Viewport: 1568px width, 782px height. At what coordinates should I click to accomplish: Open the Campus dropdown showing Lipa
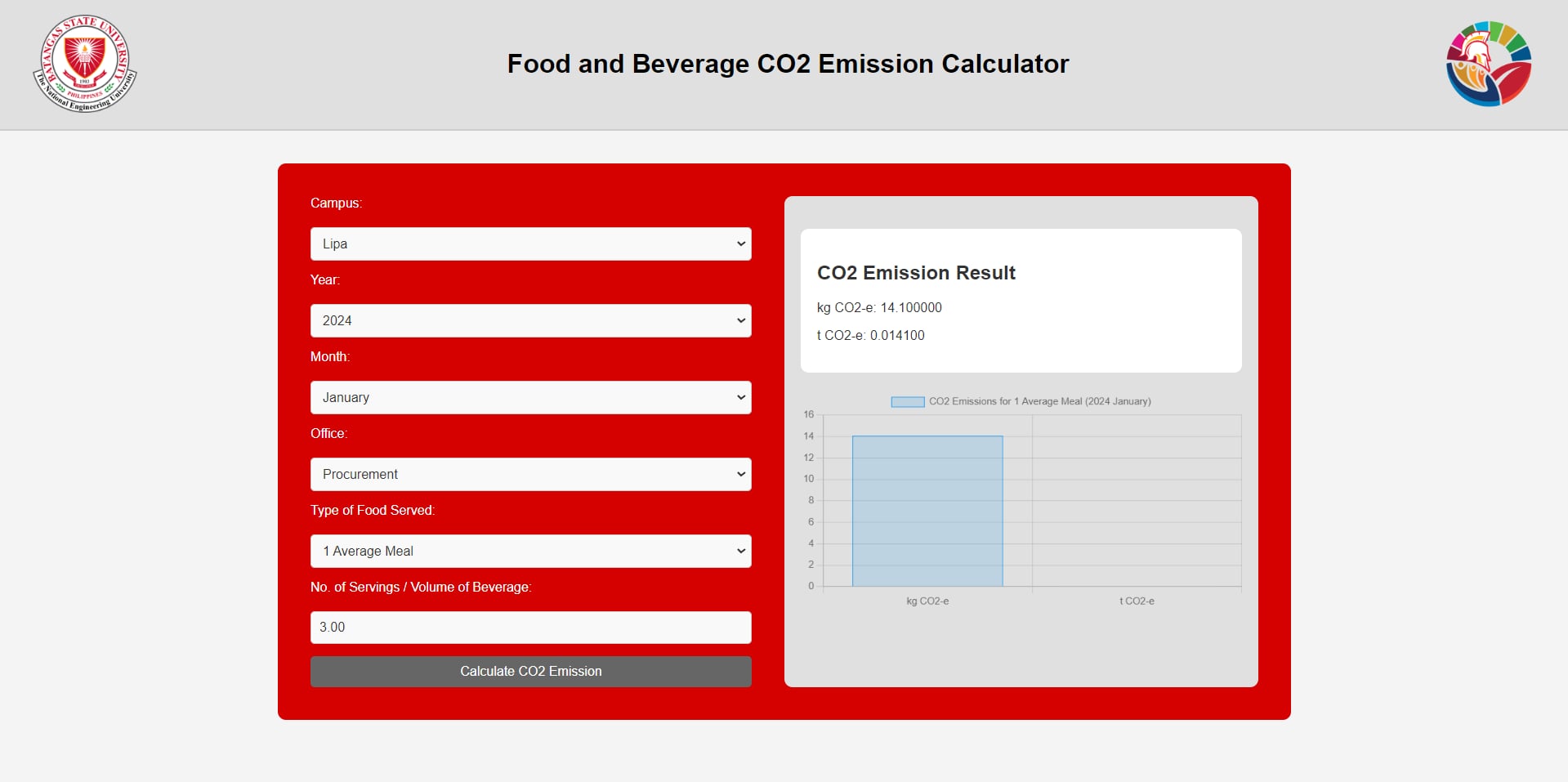(x=530, y=244)
